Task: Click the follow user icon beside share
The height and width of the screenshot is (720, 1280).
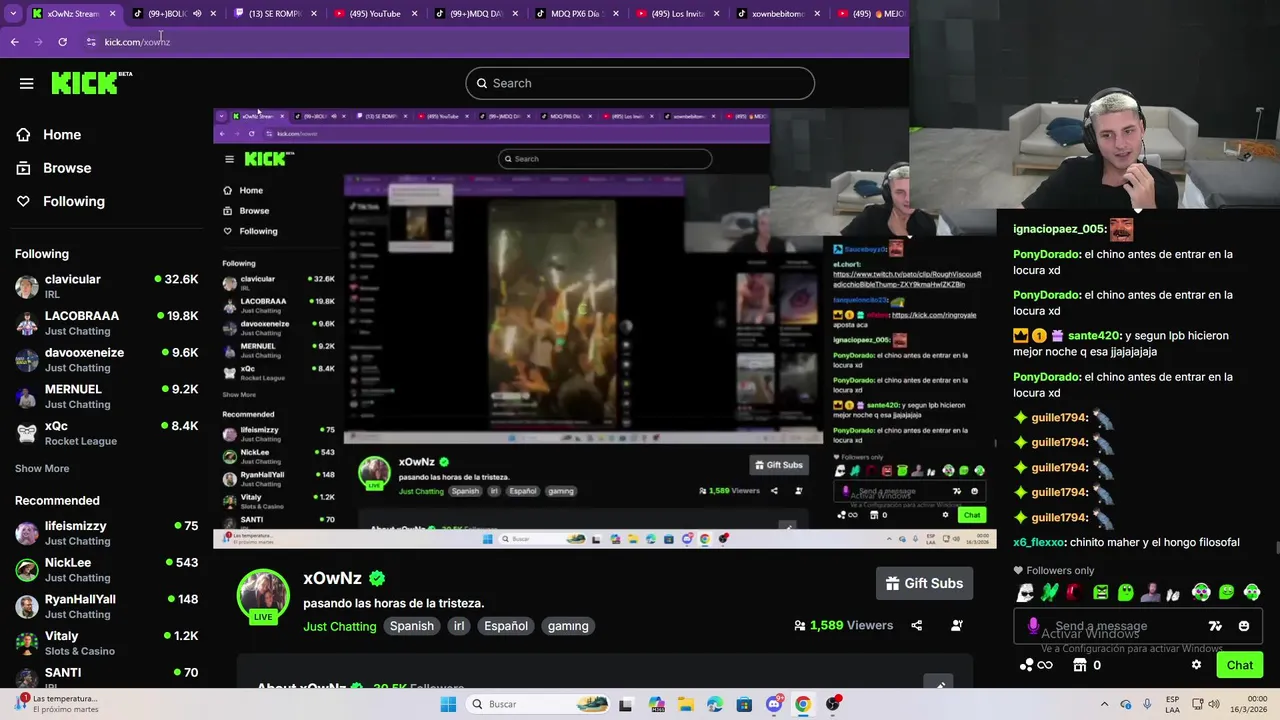Action: pos(957,625)
